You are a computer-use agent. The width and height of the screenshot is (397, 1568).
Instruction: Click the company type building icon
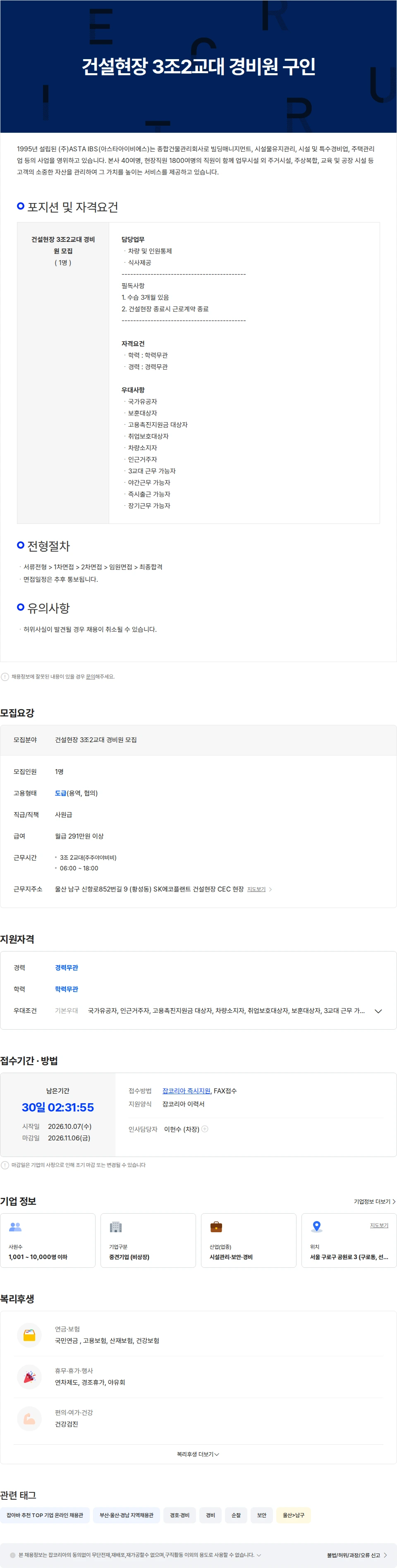pyautogui.click(x=116, y=1226)
